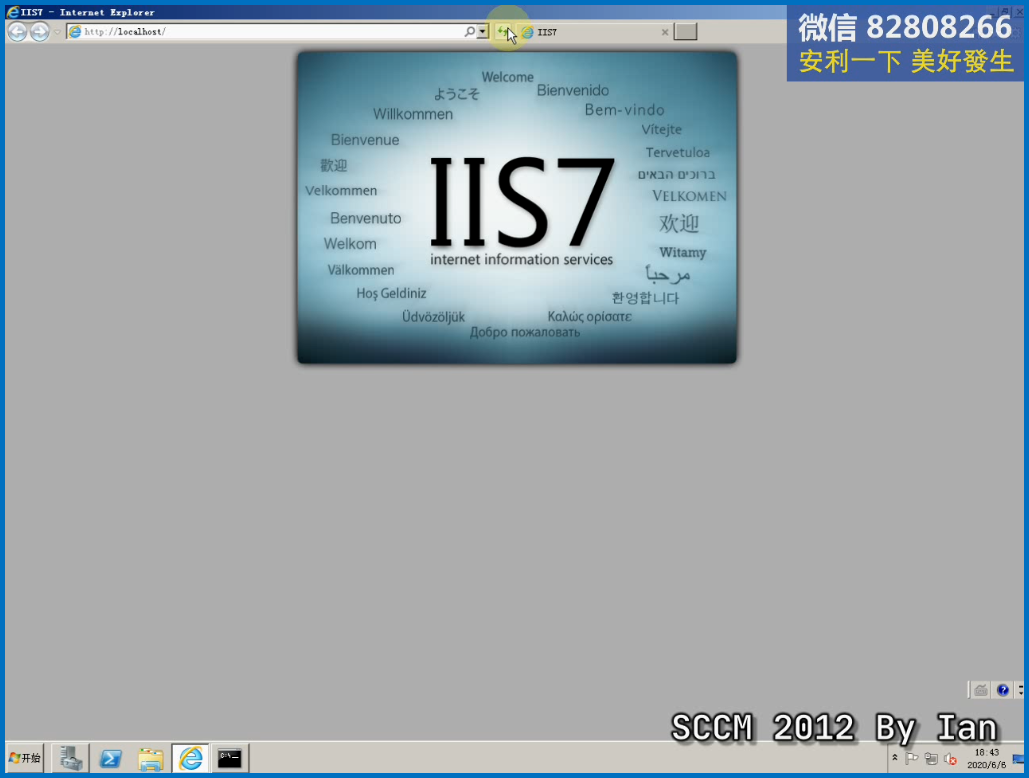Click the search magnifier in the address bar
This screenshot has width=1029, height=778.
[469, 31]
